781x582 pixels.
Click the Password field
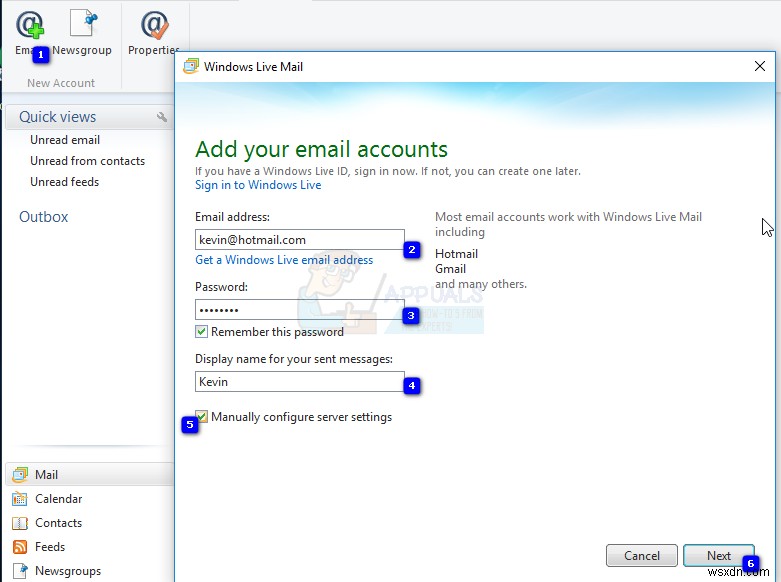point(300,309)
